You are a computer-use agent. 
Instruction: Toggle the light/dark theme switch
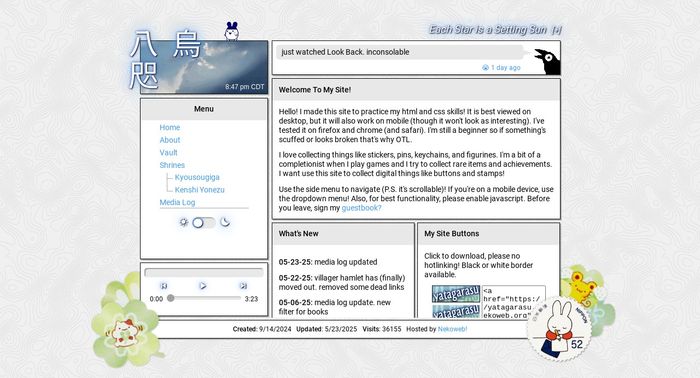point(204,223)
